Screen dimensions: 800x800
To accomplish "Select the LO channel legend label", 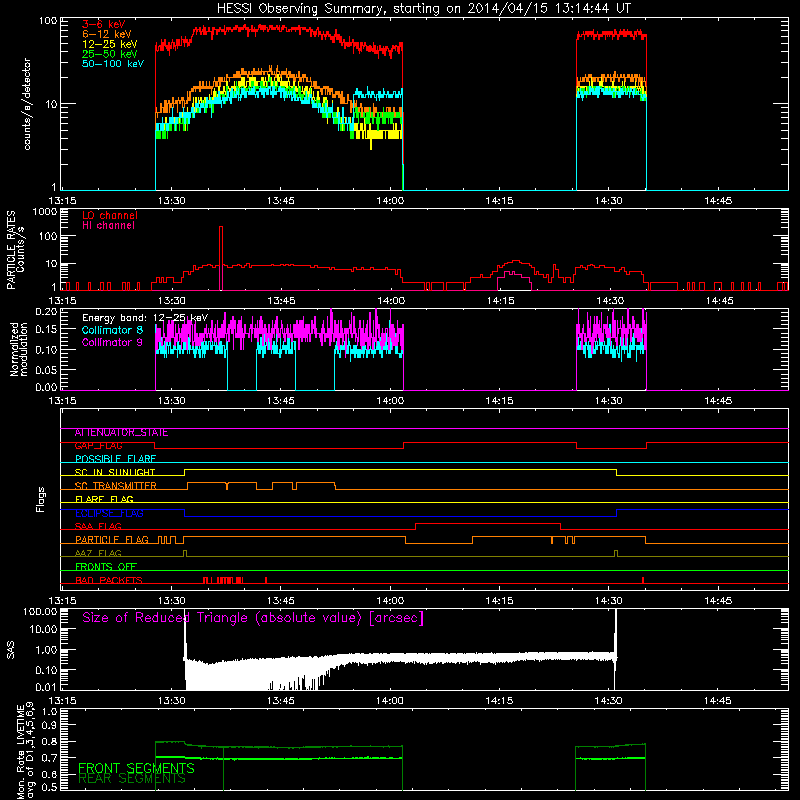I will (110, 215).
